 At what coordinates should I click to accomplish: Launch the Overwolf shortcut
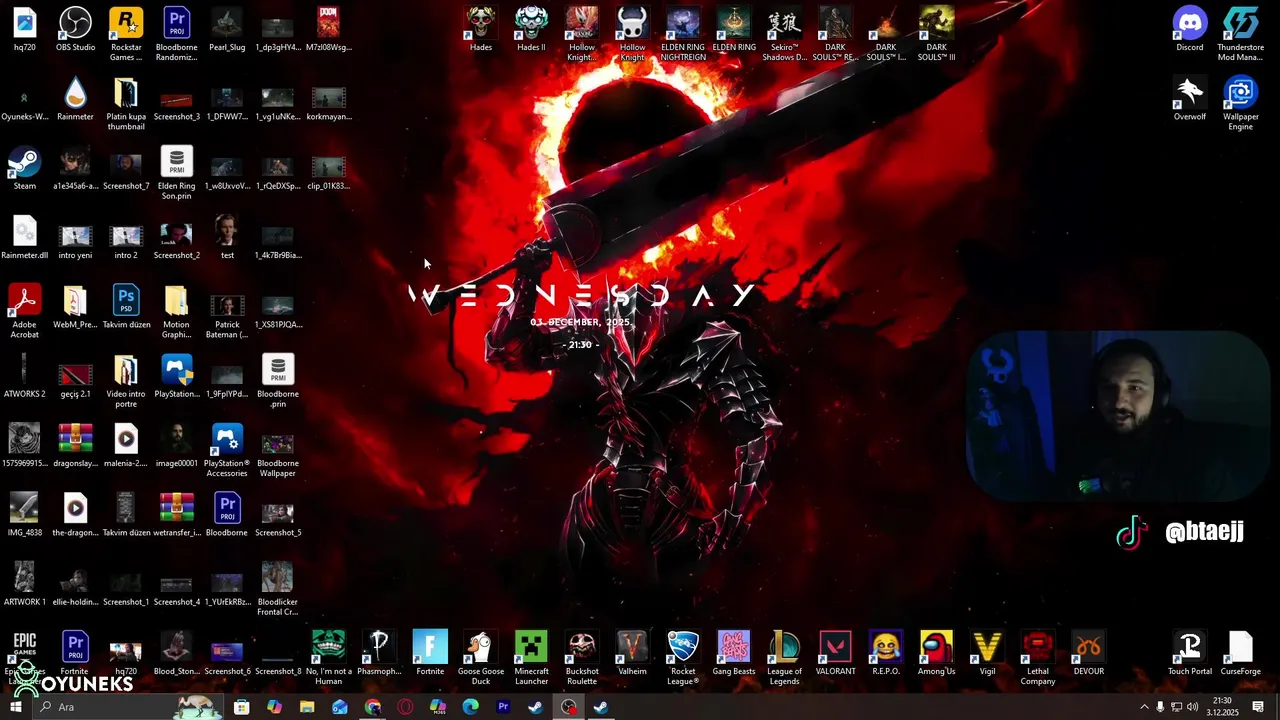(1190, 99)
